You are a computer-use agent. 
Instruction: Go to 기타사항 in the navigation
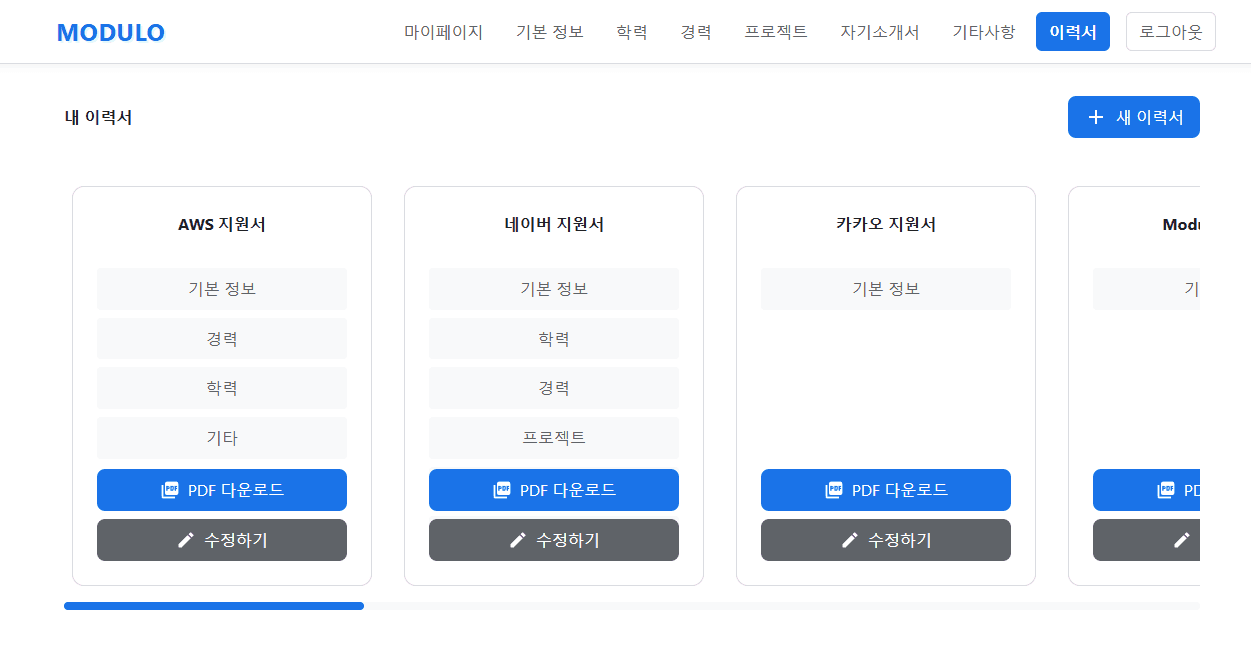pos(983,32)
